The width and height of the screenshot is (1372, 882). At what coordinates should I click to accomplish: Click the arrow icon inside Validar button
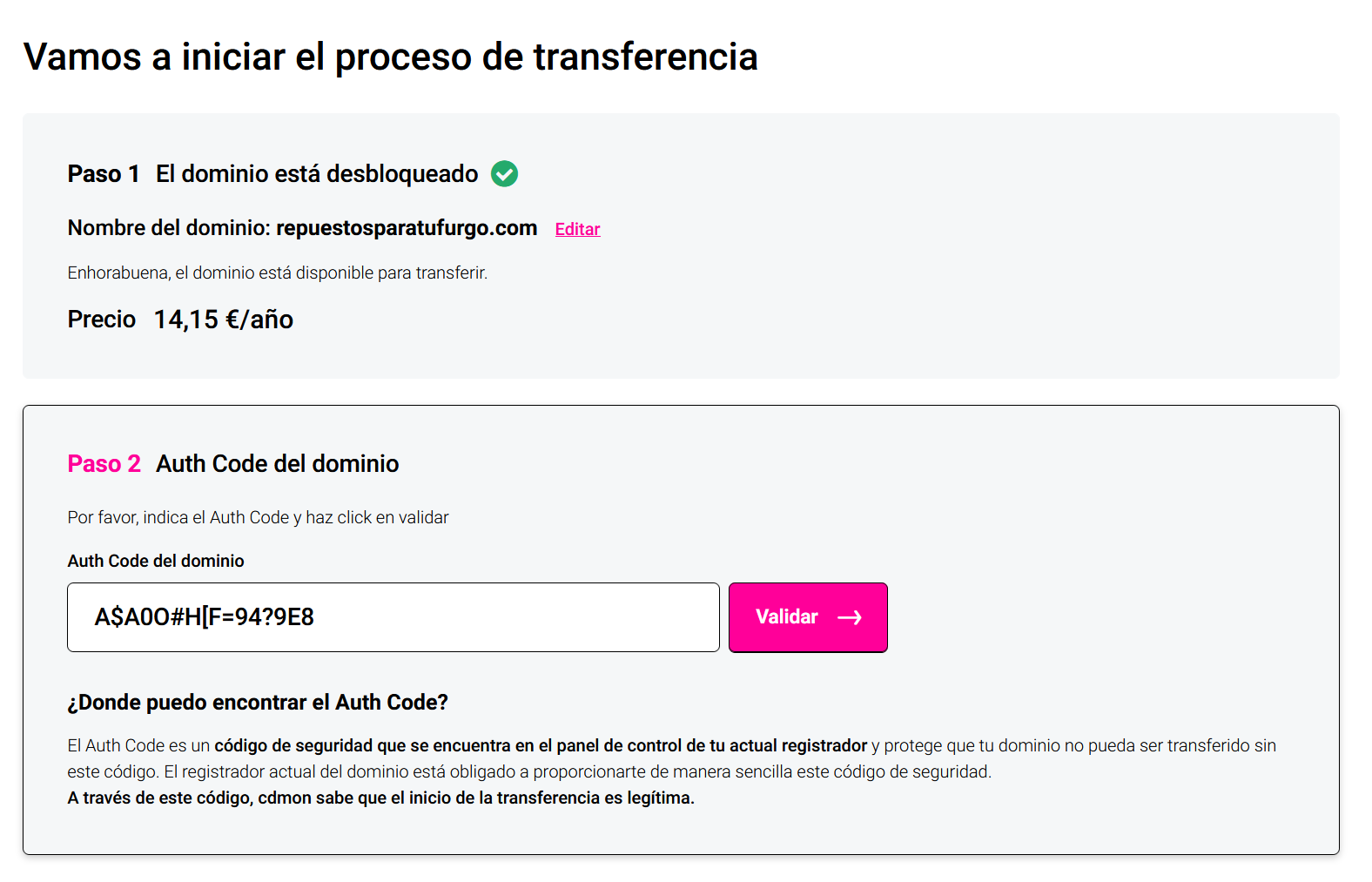850,617
